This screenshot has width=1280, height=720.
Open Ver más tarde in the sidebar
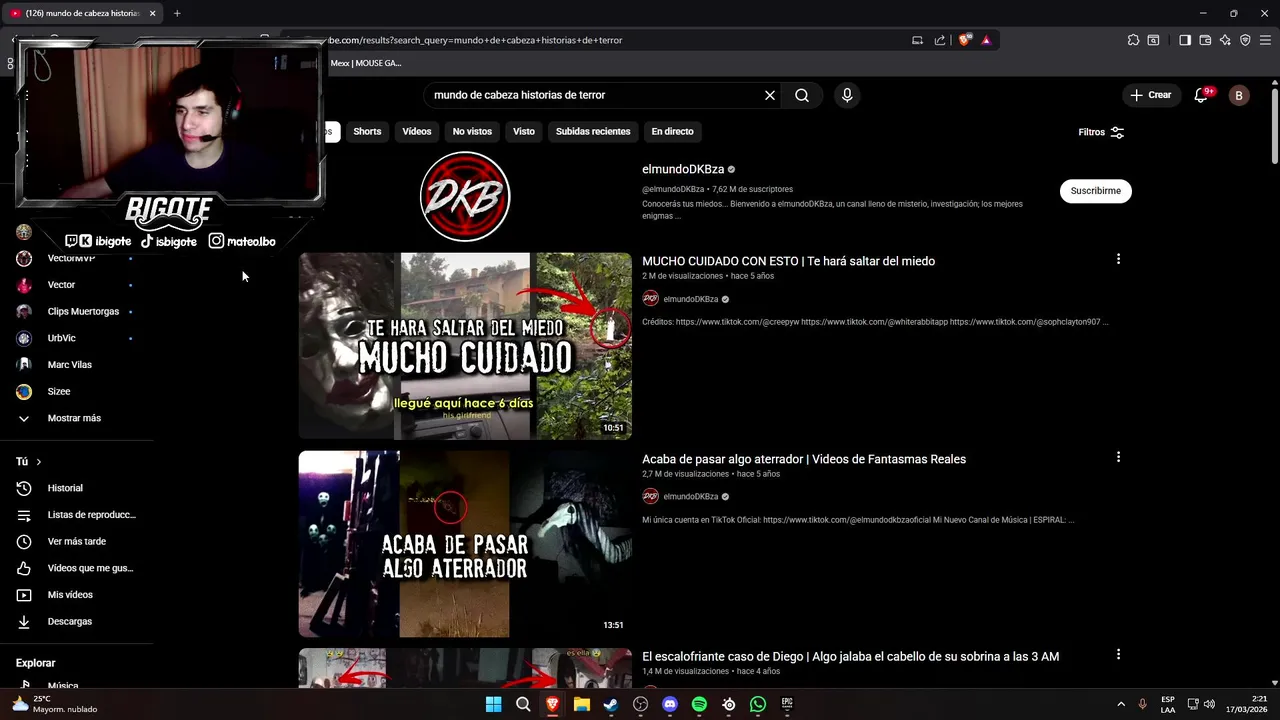point(76,541)
